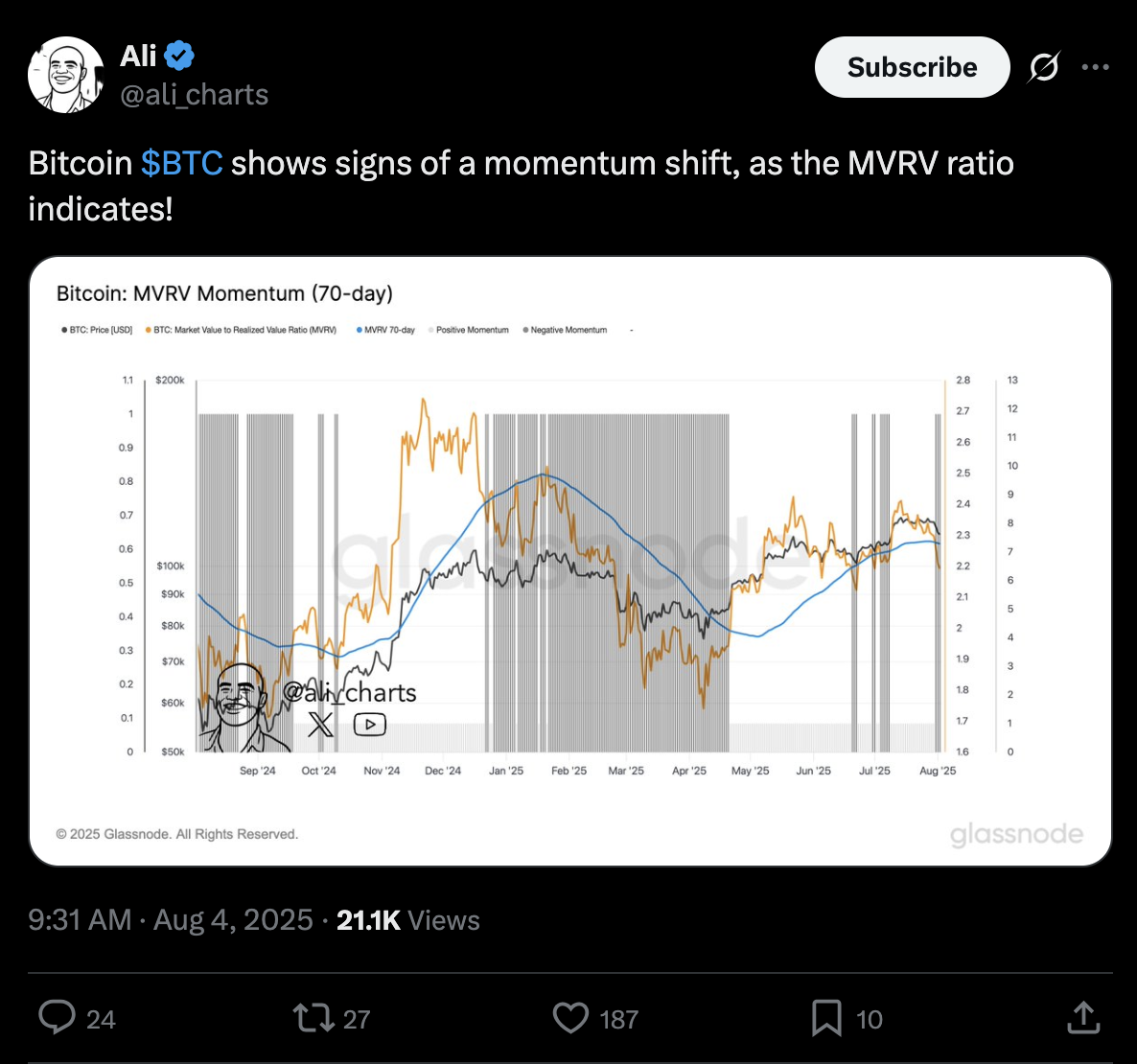1137x1064 pixels.
Task: Open the MVRV Momentum chart image
Action: (570, 561)
